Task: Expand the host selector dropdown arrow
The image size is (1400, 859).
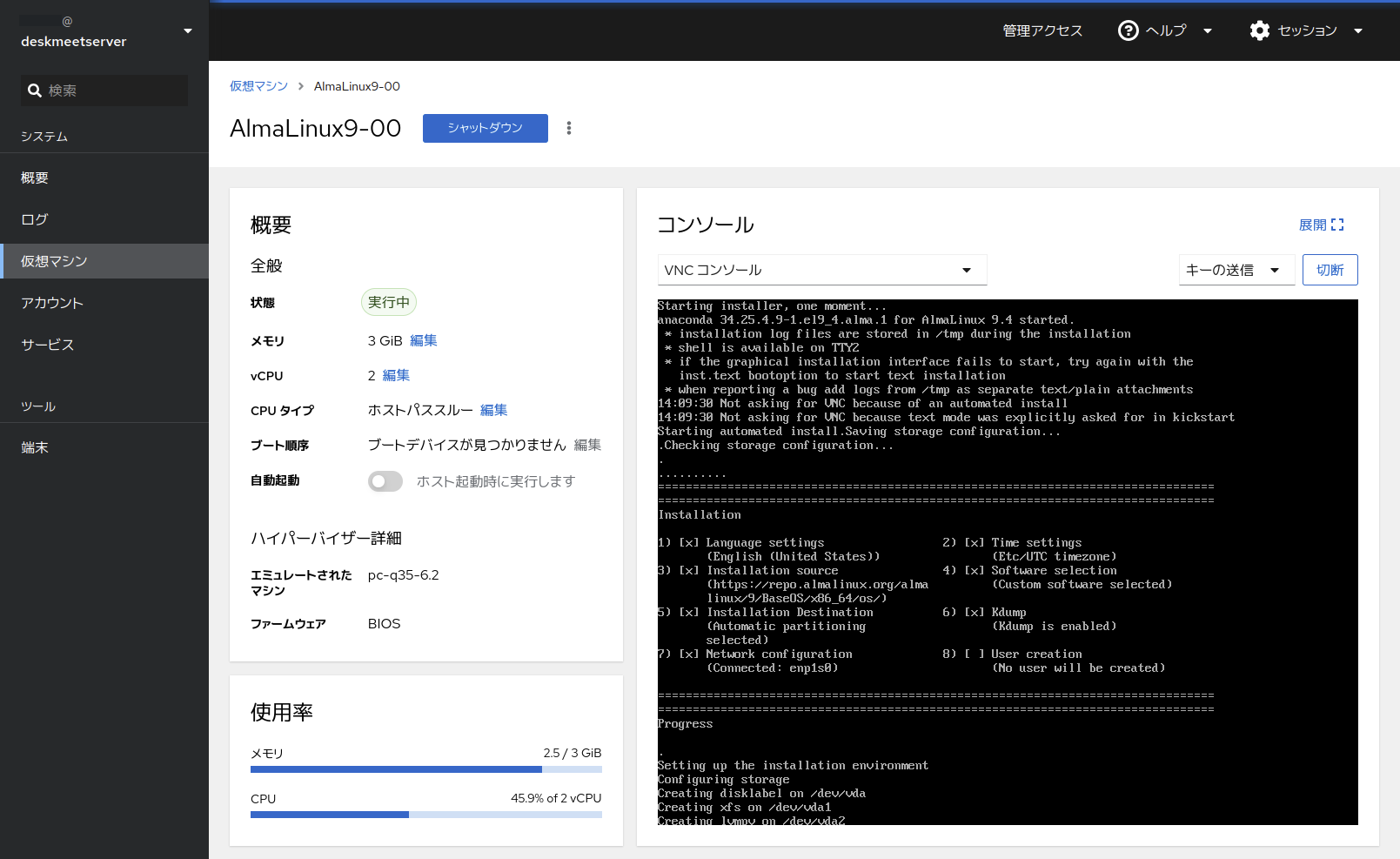Action: click(188, 31)
